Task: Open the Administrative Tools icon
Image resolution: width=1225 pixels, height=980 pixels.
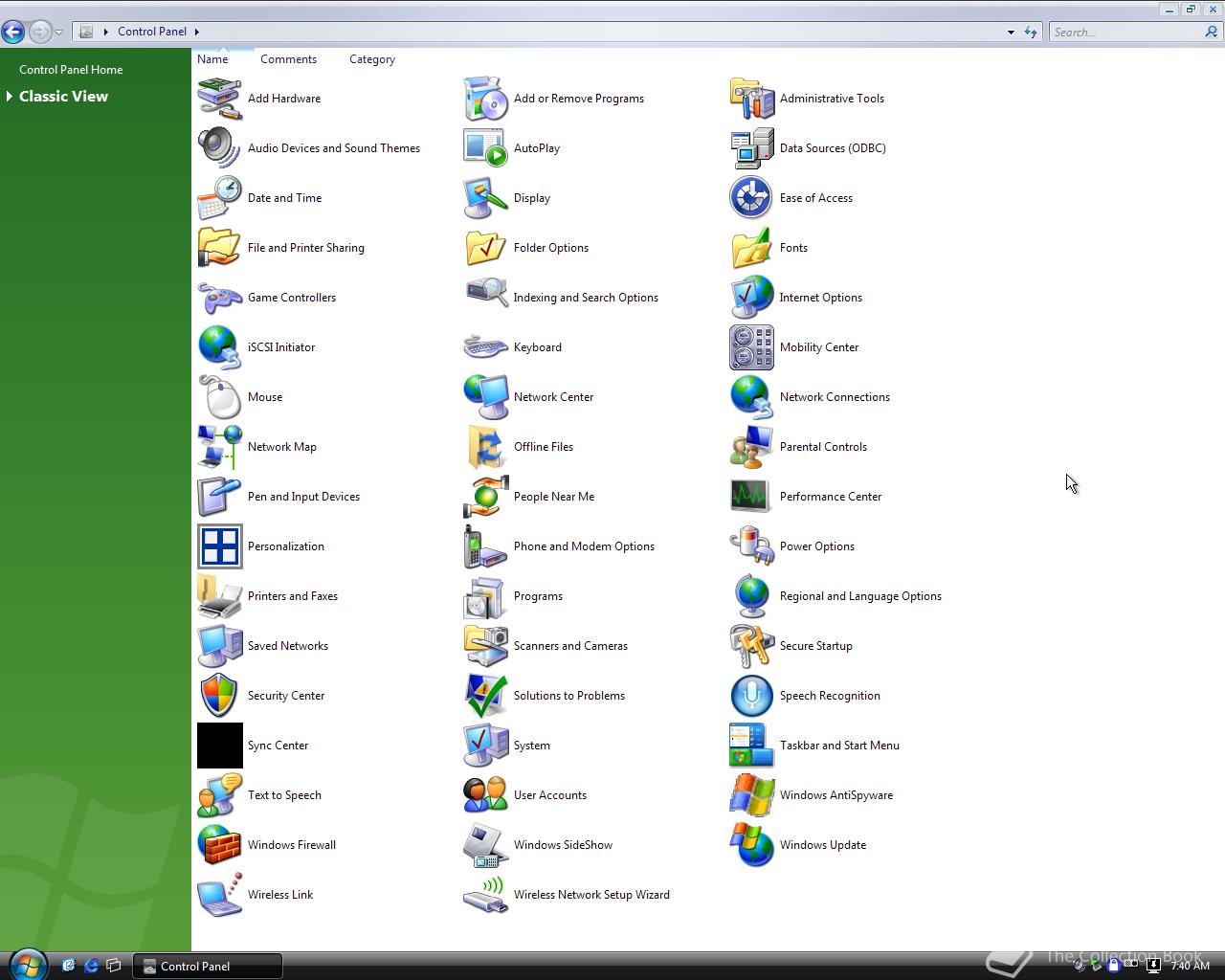Action: coord(751,99)
